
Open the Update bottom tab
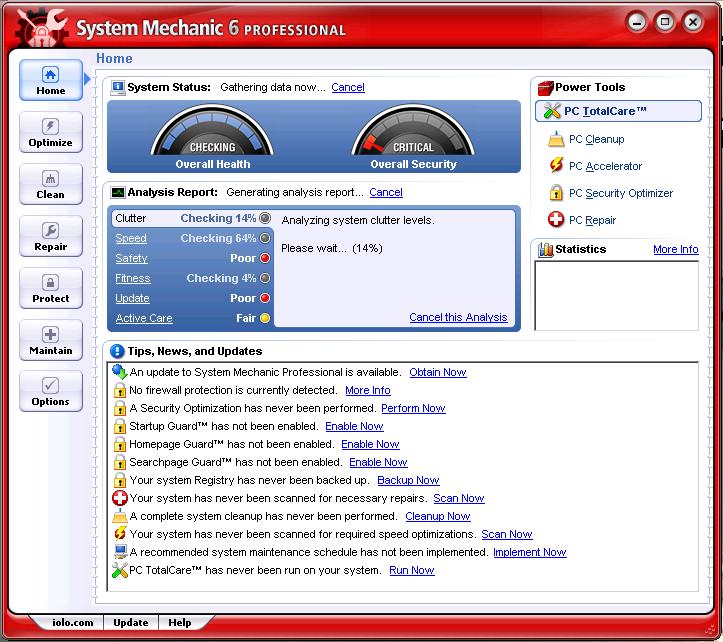[131, 623]
